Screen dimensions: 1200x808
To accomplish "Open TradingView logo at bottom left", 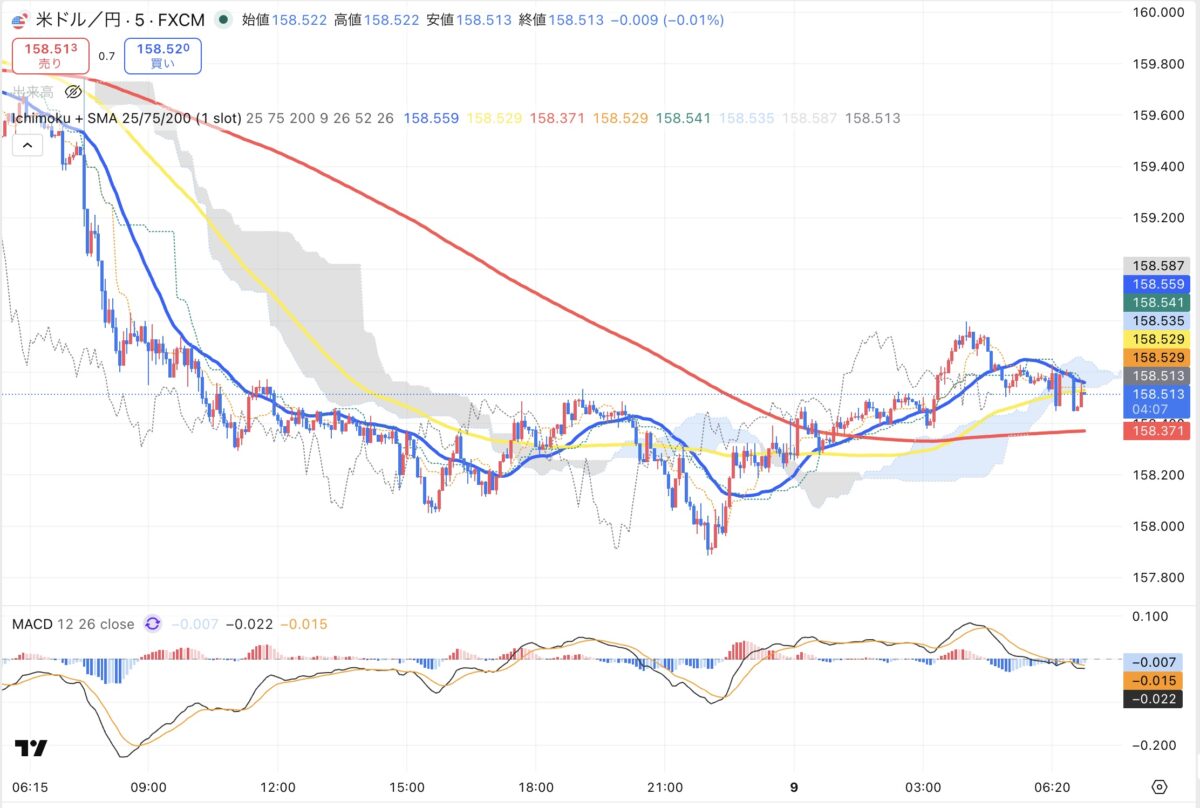I will pyautogui.click(x=30, y=749).
